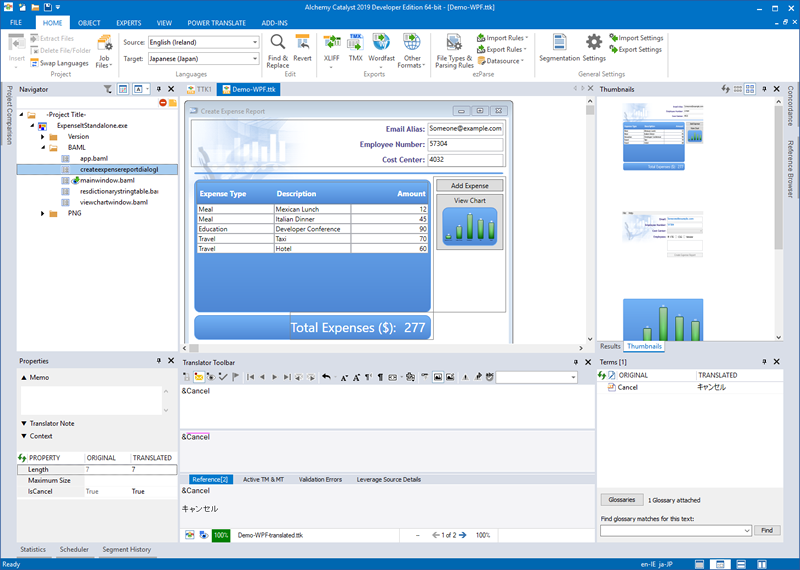800x570 pixels.
Task: Toggle the Navigator table view icon
Action: coord(123,89)
